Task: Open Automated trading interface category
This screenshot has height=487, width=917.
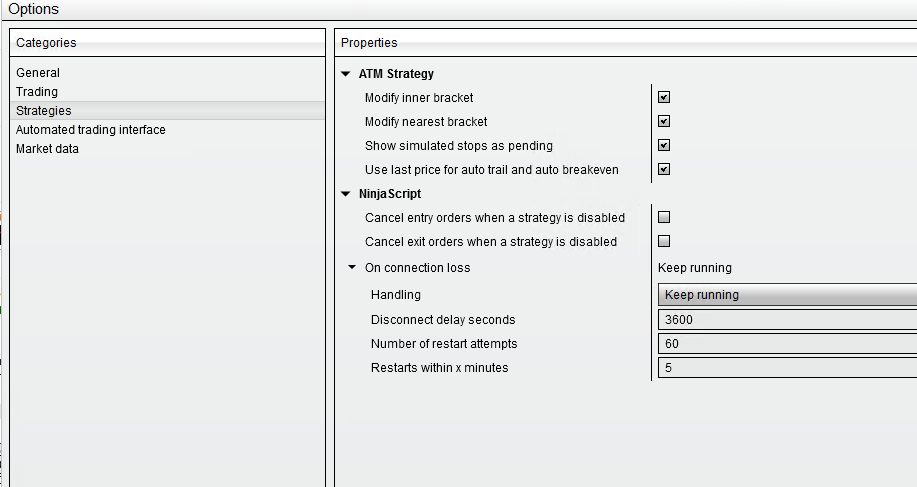Action: (x=91, y=130)
